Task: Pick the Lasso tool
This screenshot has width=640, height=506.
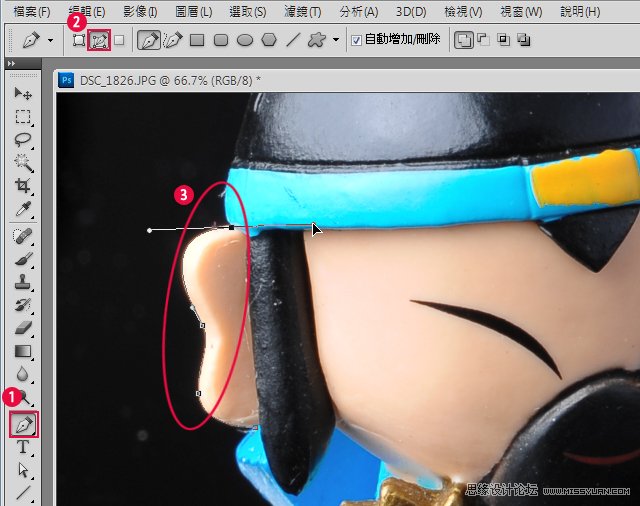Action: [23, 140]
